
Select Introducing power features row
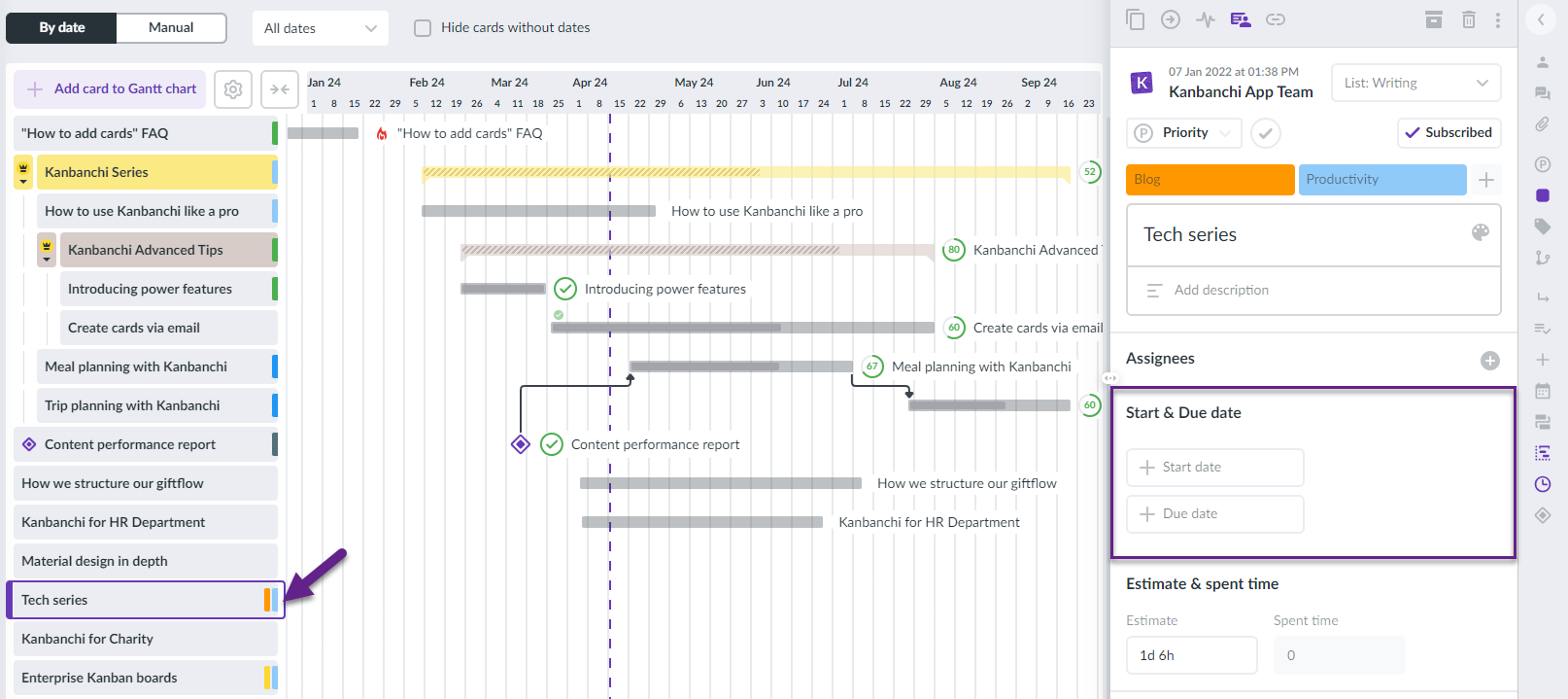[x=169, y=289]
